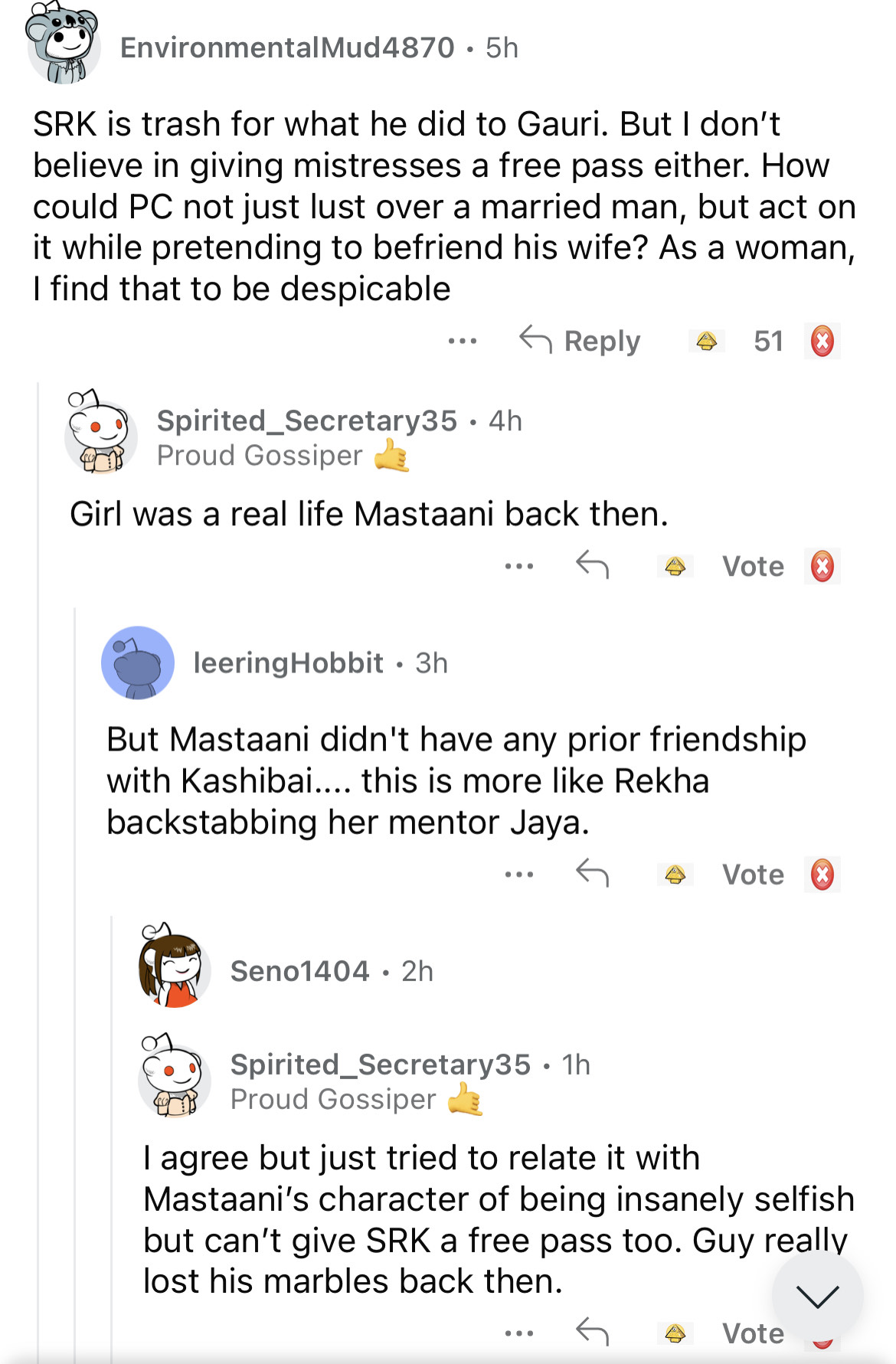The height and width of the screenshot is (1364, 896).
Task: Open more options on EnvironmentalMud4870's comment
Action: click(463, 341)
